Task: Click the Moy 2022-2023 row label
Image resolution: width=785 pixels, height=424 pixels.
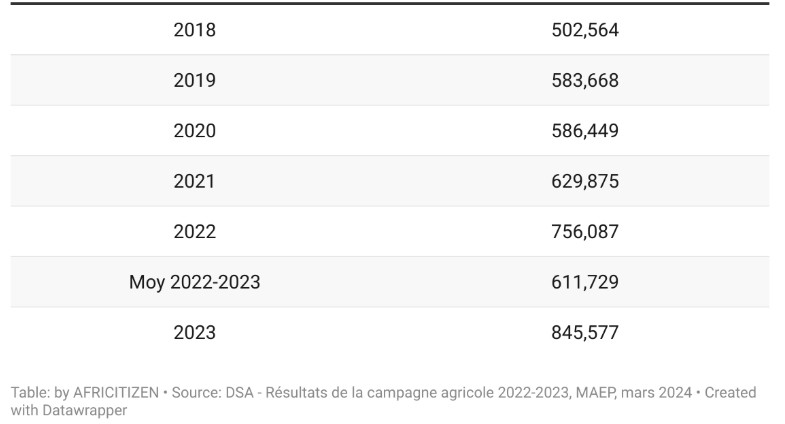Action: tap(194, 282)
